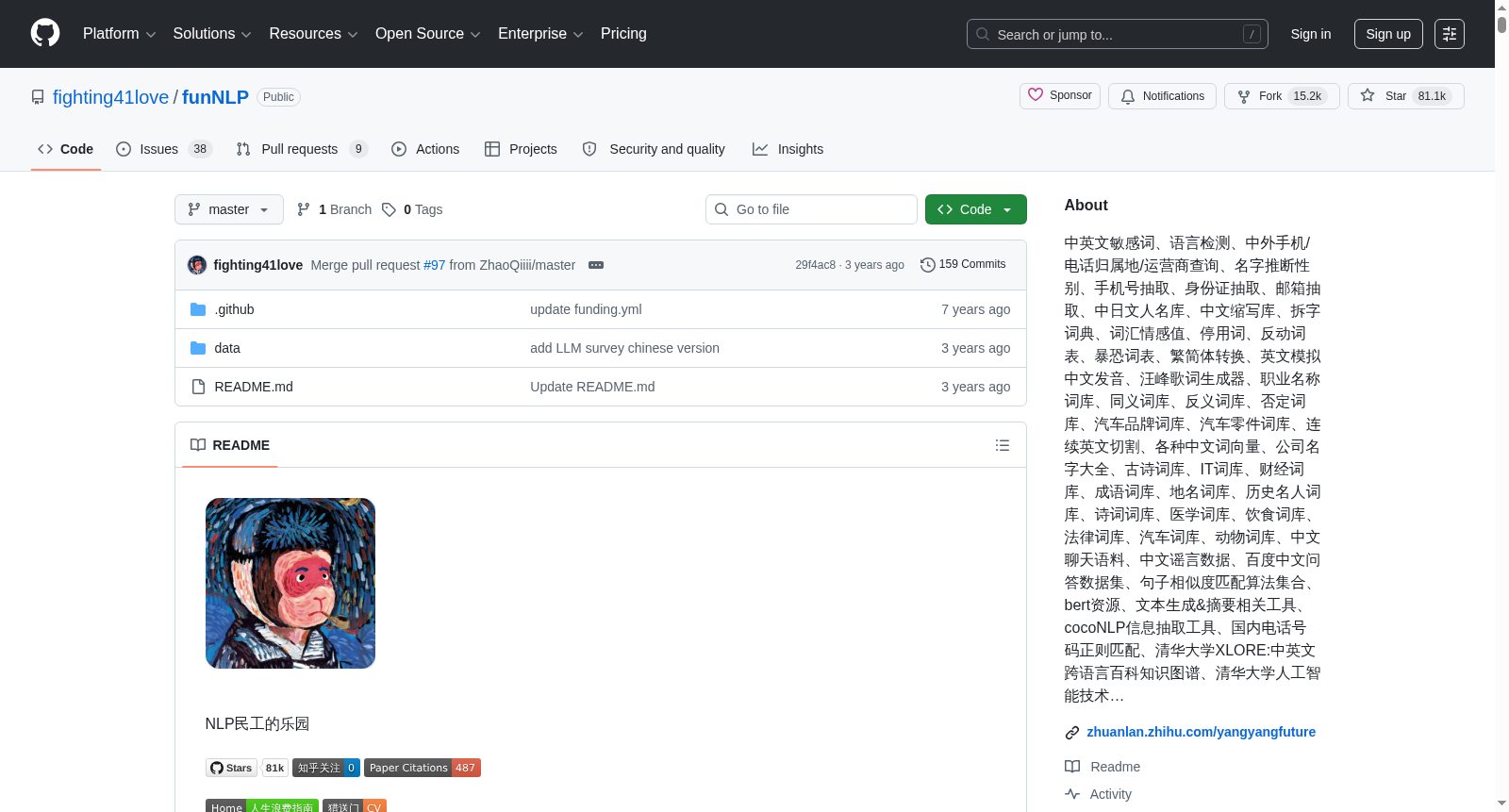Focus the Go to file field

click(811, 209)
